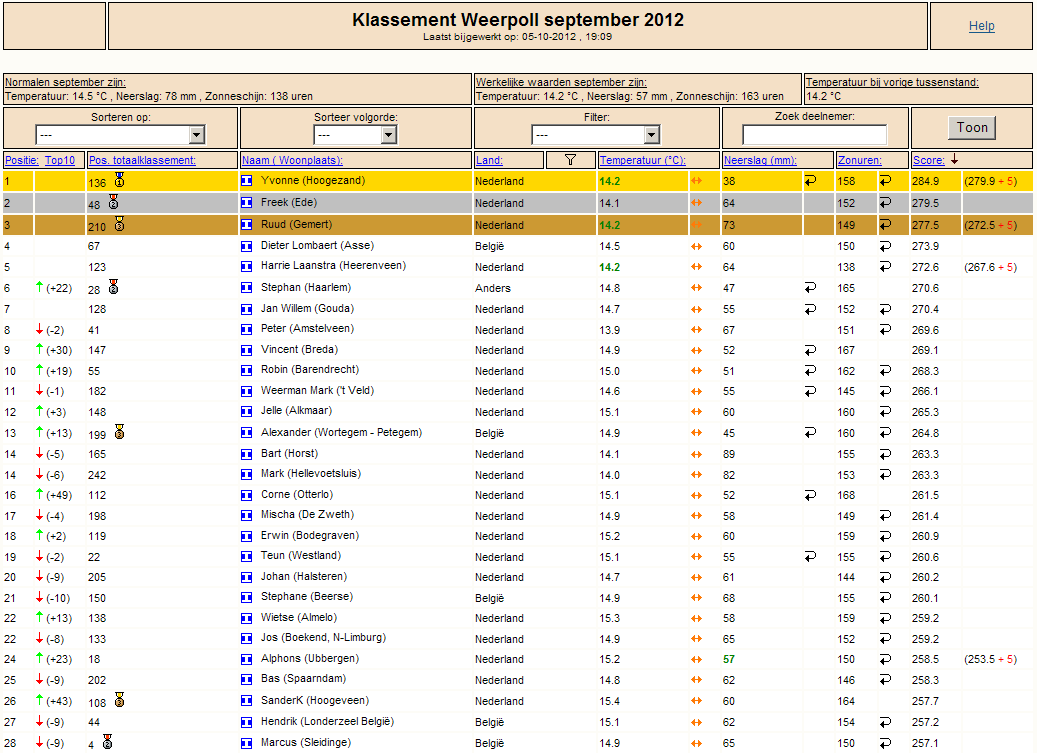
Task: Click the blue info icon beside Yvonne (Hoogezand)
Action: (247, 180)
